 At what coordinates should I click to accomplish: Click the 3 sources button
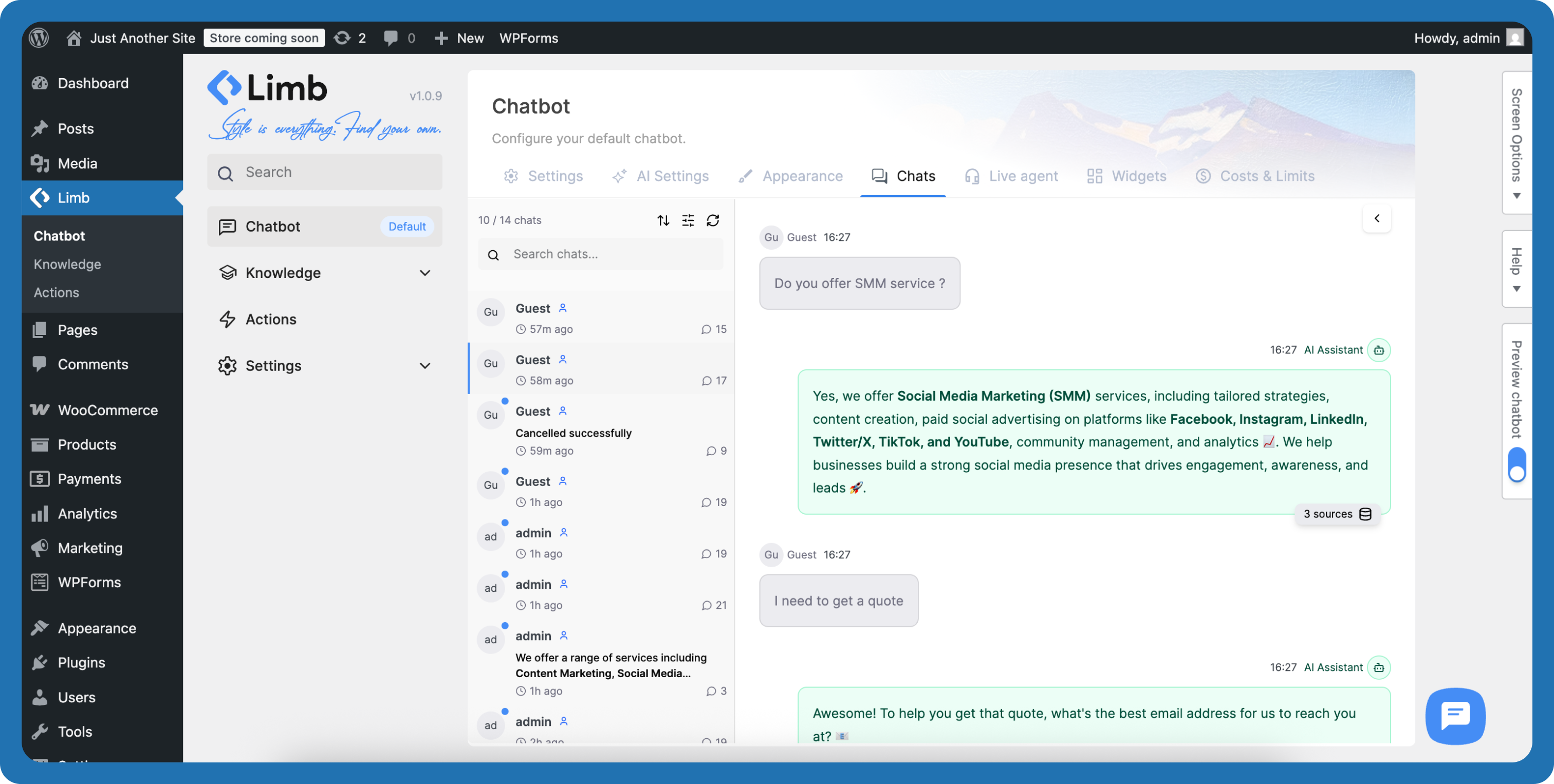tap(1337, 514)
